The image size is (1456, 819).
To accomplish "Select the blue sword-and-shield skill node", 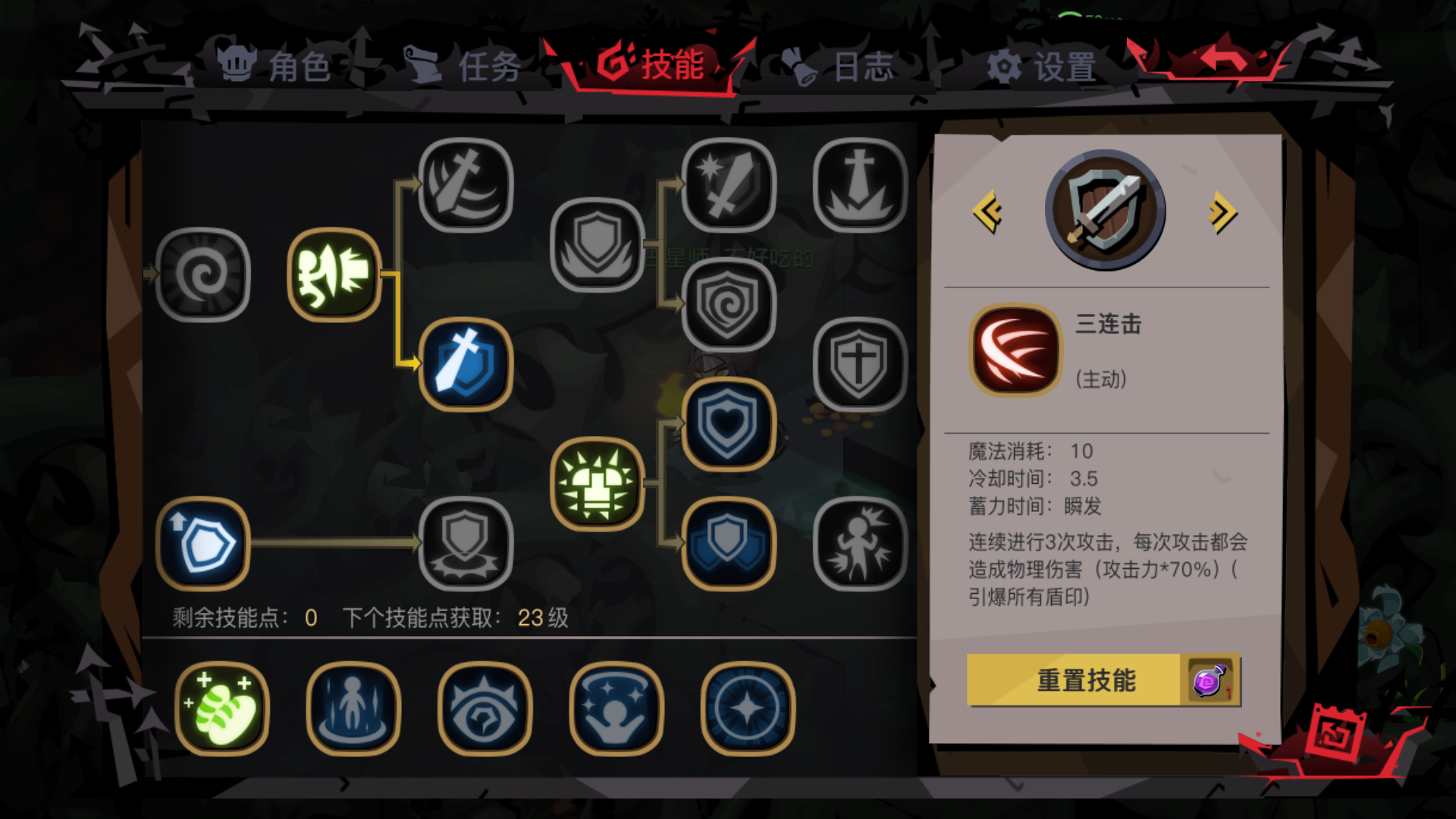I will coord(466,365).
